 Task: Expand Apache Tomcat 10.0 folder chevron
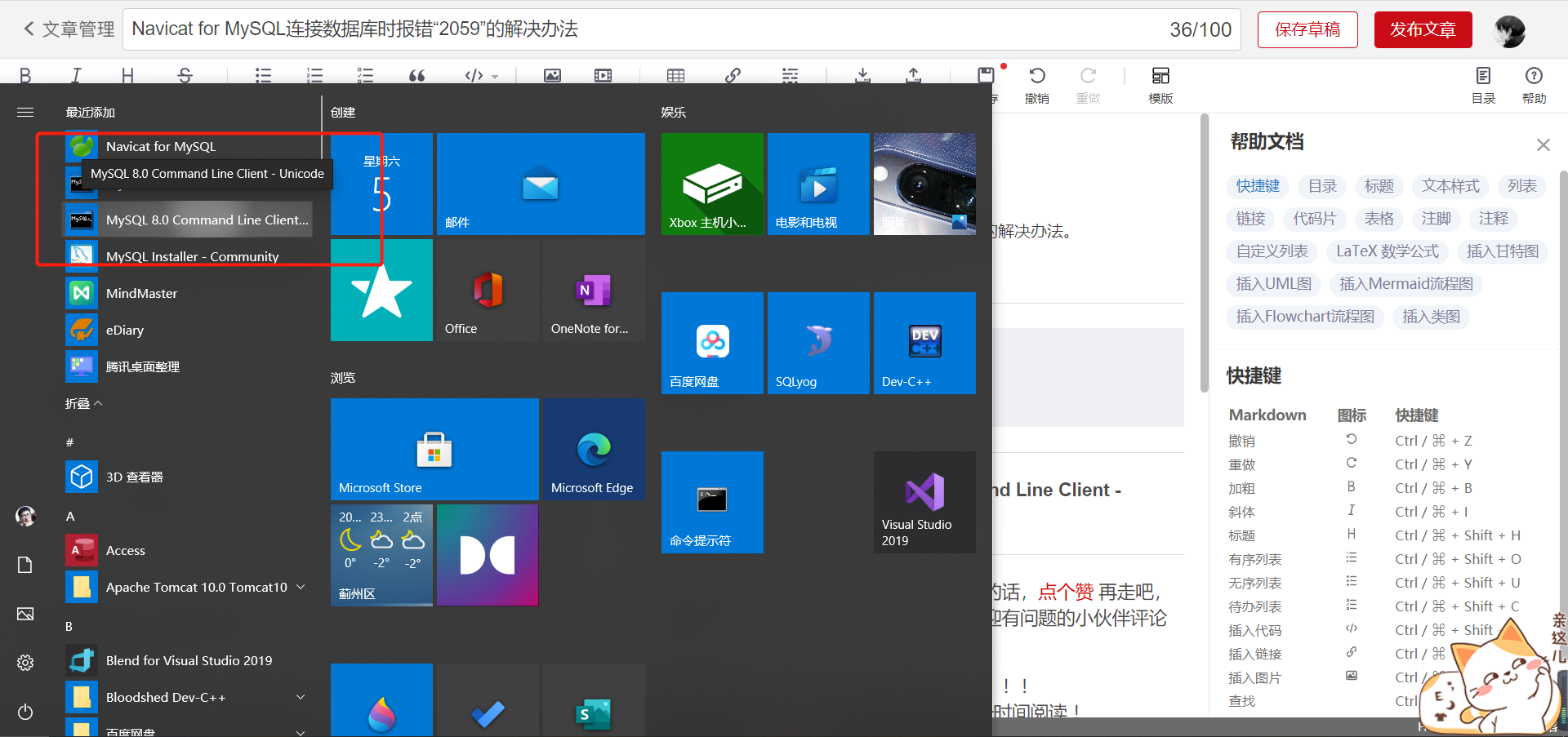coord(301,587)
